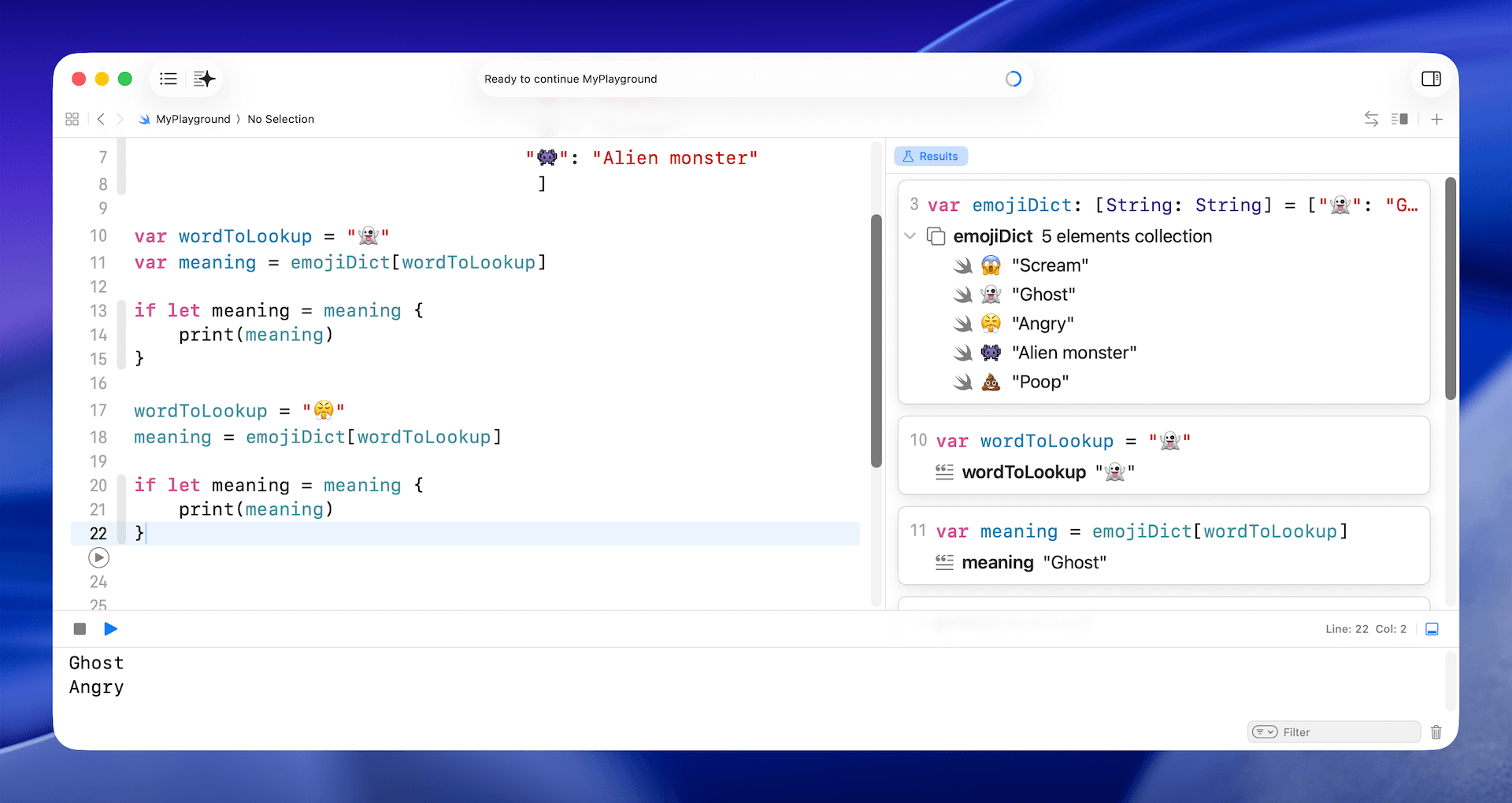Toggle the right inspector panel
This screenshot has width=1512, height=803.
[1431, 79]
